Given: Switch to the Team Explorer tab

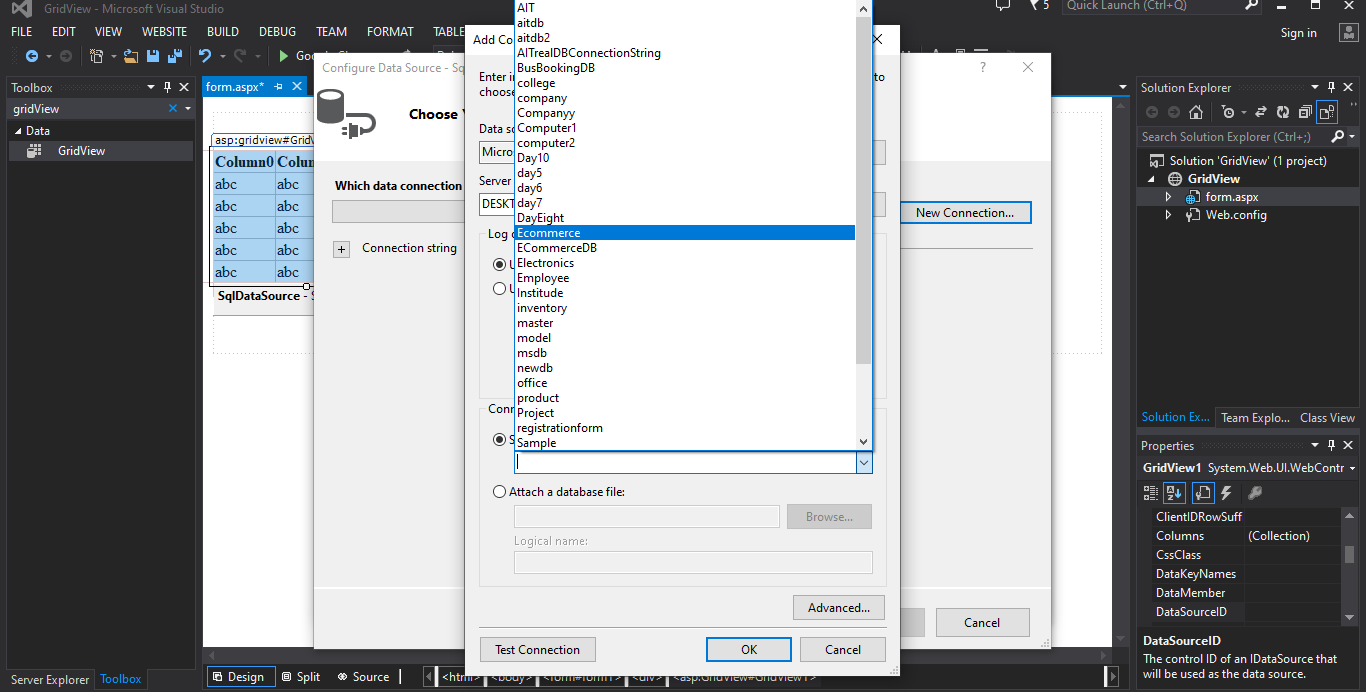Looking at the screenshot, I should 1255,418.
